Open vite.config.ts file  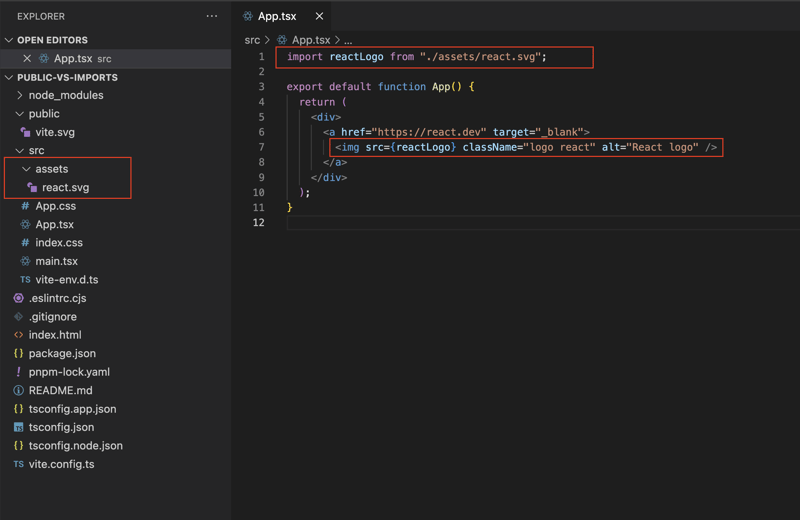coord(61,464)
